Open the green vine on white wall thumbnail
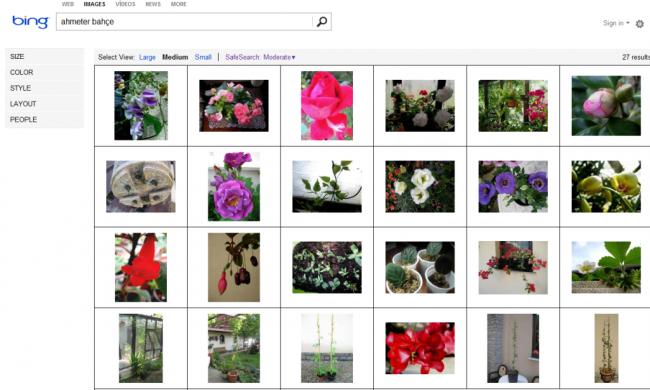 point(327,187)
